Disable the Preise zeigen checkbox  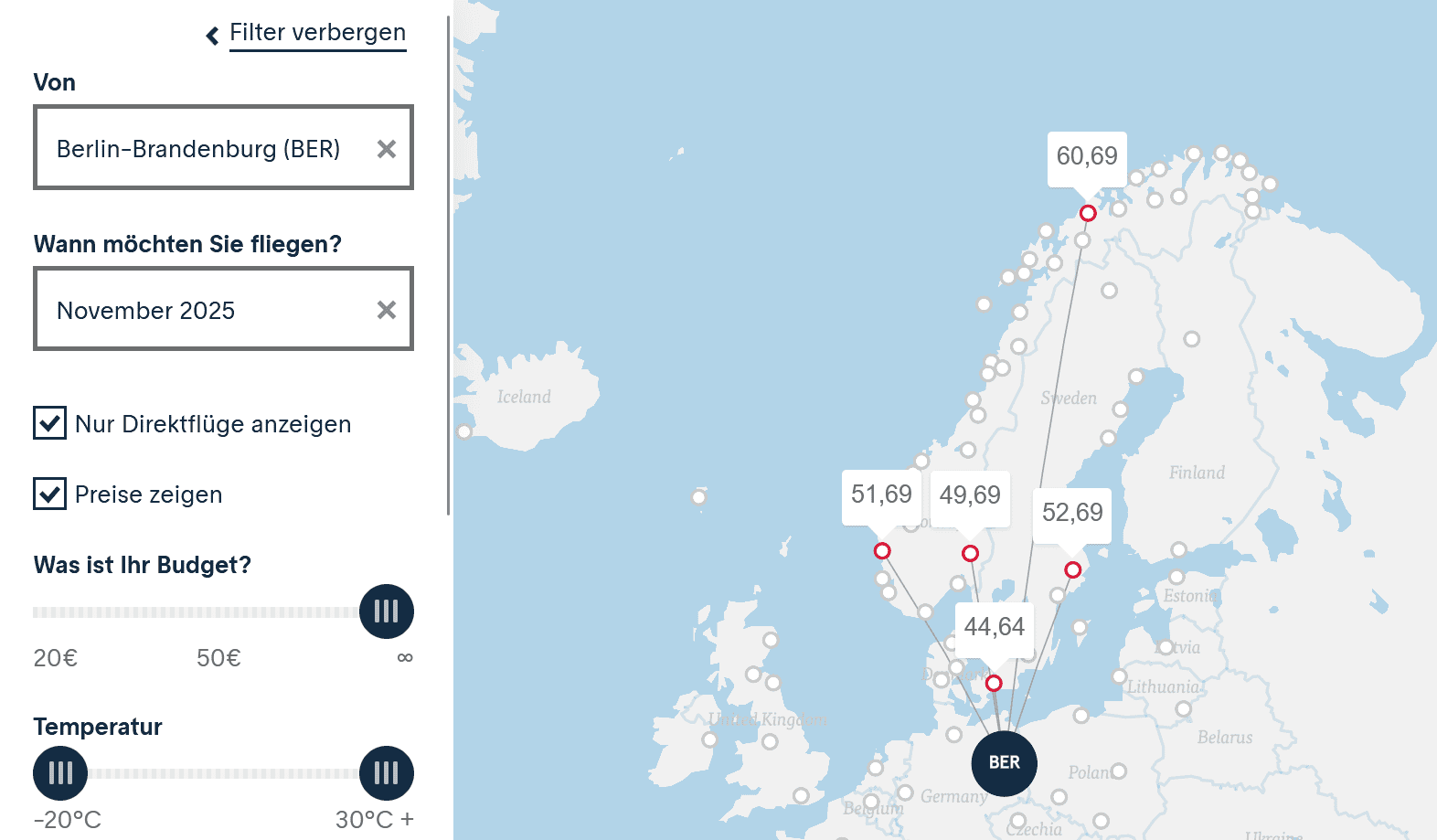click(50, 494)
